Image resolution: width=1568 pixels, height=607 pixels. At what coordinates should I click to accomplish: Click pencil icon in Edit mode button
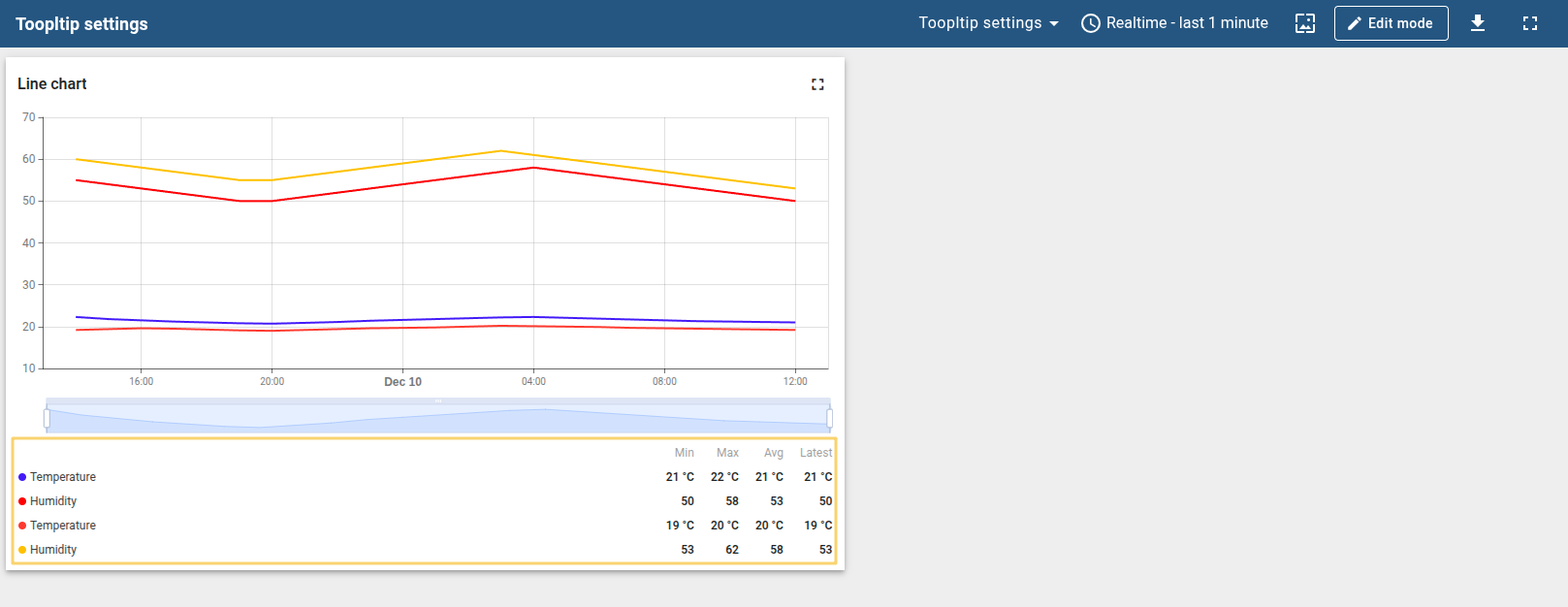1355,23
